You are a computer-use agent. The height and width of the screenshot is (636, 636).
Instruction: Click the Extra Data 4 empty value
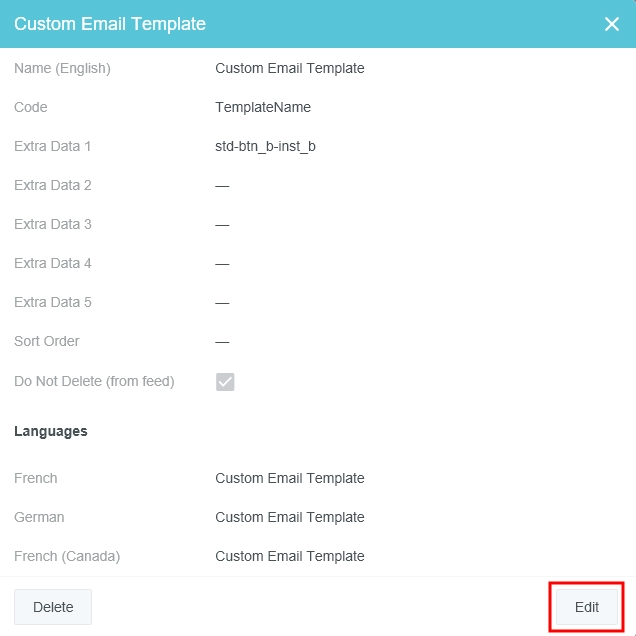click(222, 264)
